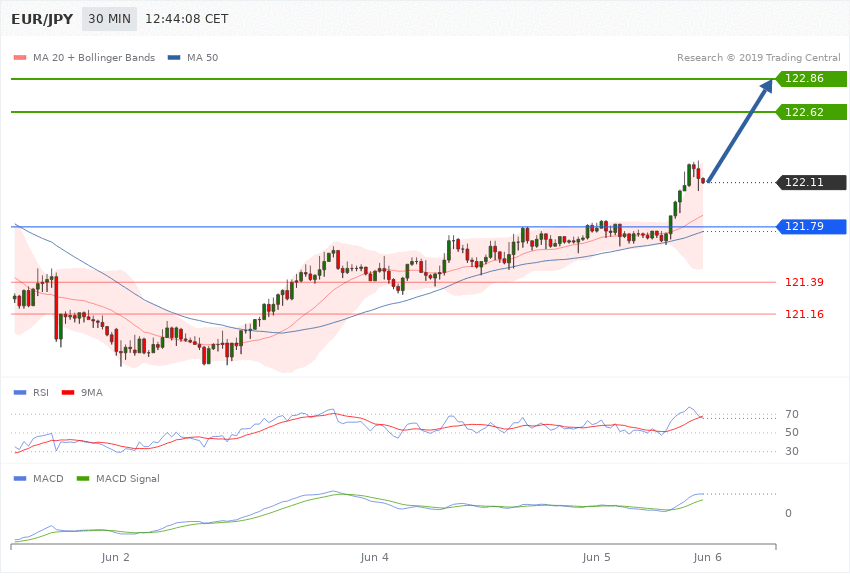Click the 121.16 red support label
Image resolution: width=850 pixels, height=576 pixels.
click(804, 314)
